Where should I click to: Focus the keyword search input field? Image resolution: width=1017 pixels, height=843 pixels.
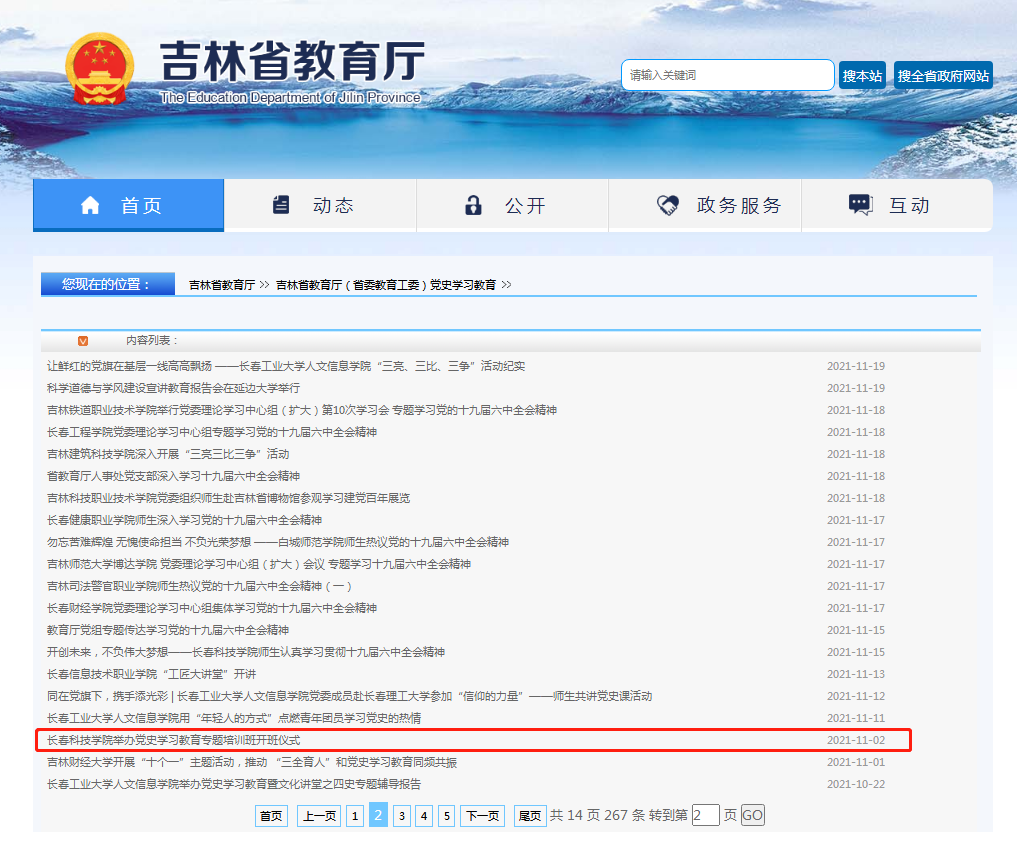coord(727,76)
